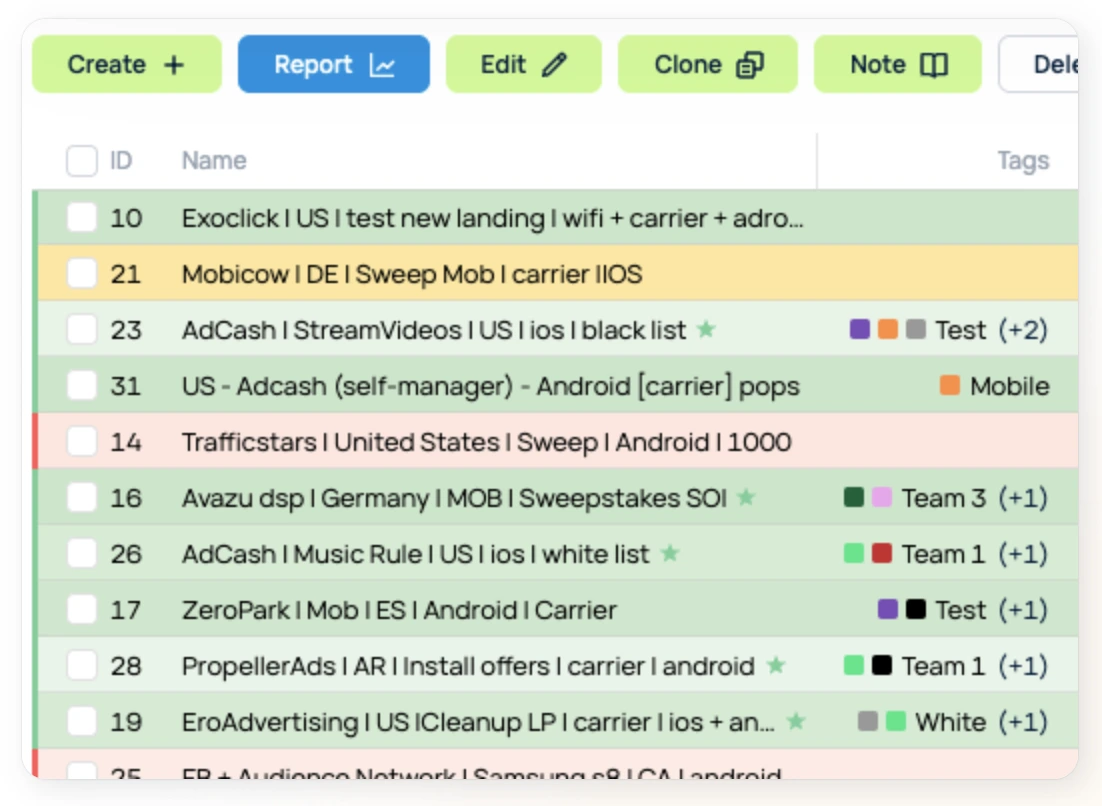The image size is (1102, 806).
Task: Click the 'Team 3' tag label
Action: (943, 498)
